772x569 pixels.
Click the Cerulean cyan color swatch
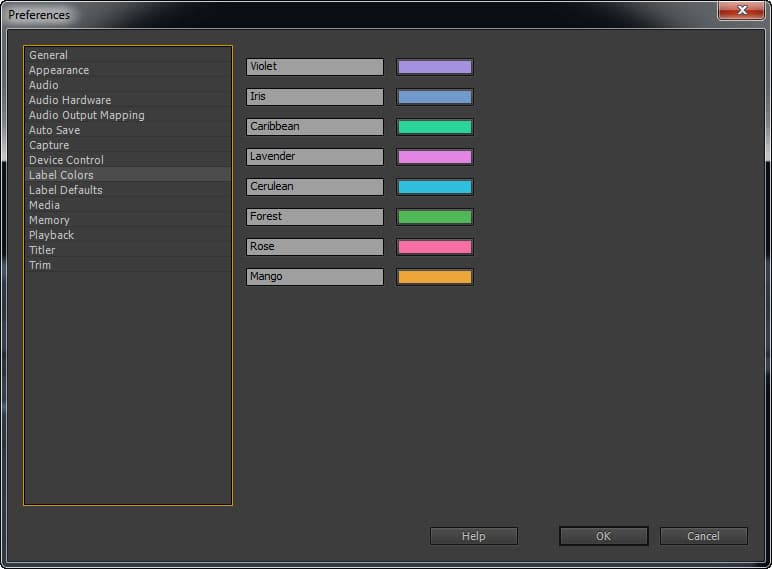click(x=435, y=187)
